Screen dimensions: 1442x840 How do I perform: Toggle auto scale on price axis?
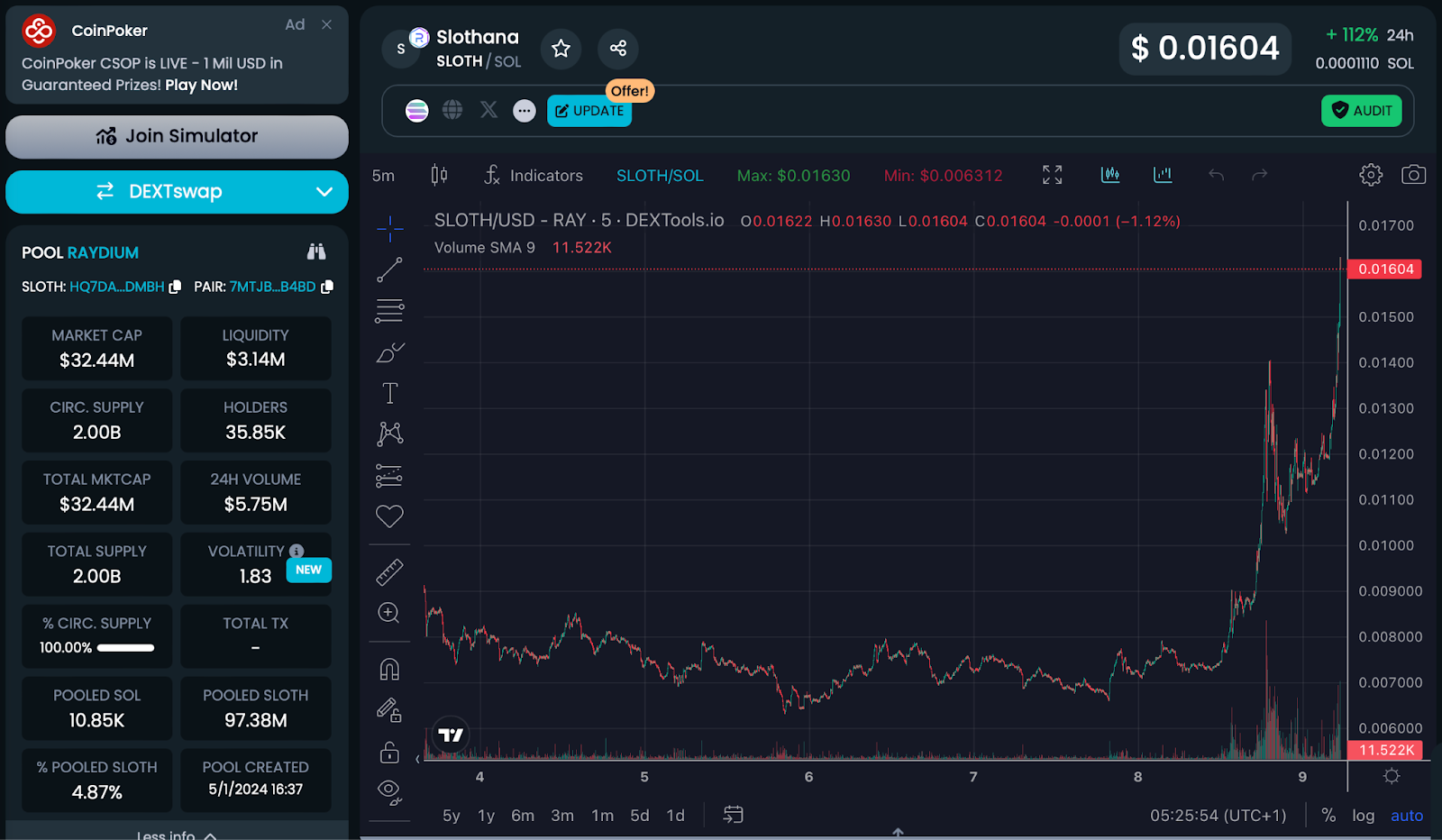(x=1407, y=816)
